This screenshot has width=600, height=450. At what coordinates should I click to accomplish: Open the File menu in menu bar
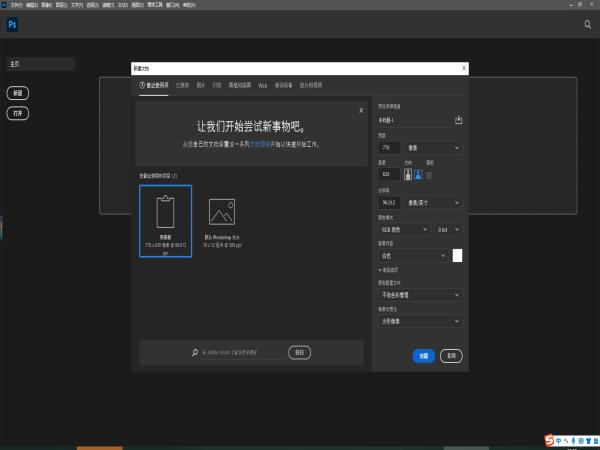(15, 4)
